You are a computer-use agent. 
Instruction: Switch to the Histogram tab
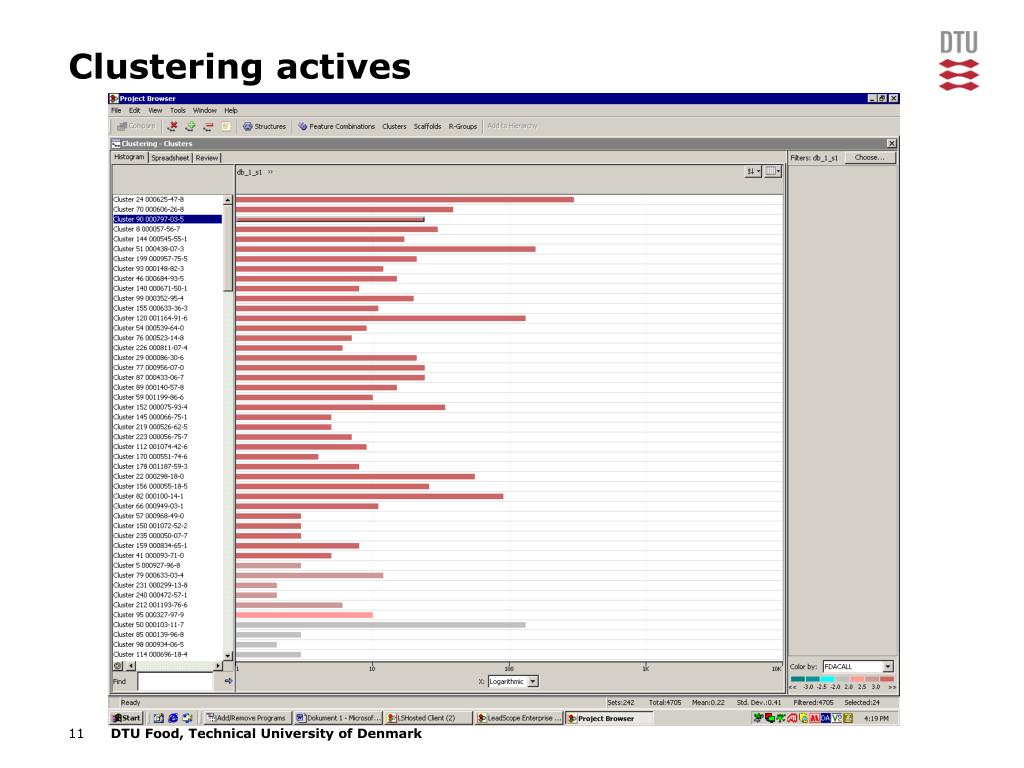pyautogui.click(x=129, y=157)
